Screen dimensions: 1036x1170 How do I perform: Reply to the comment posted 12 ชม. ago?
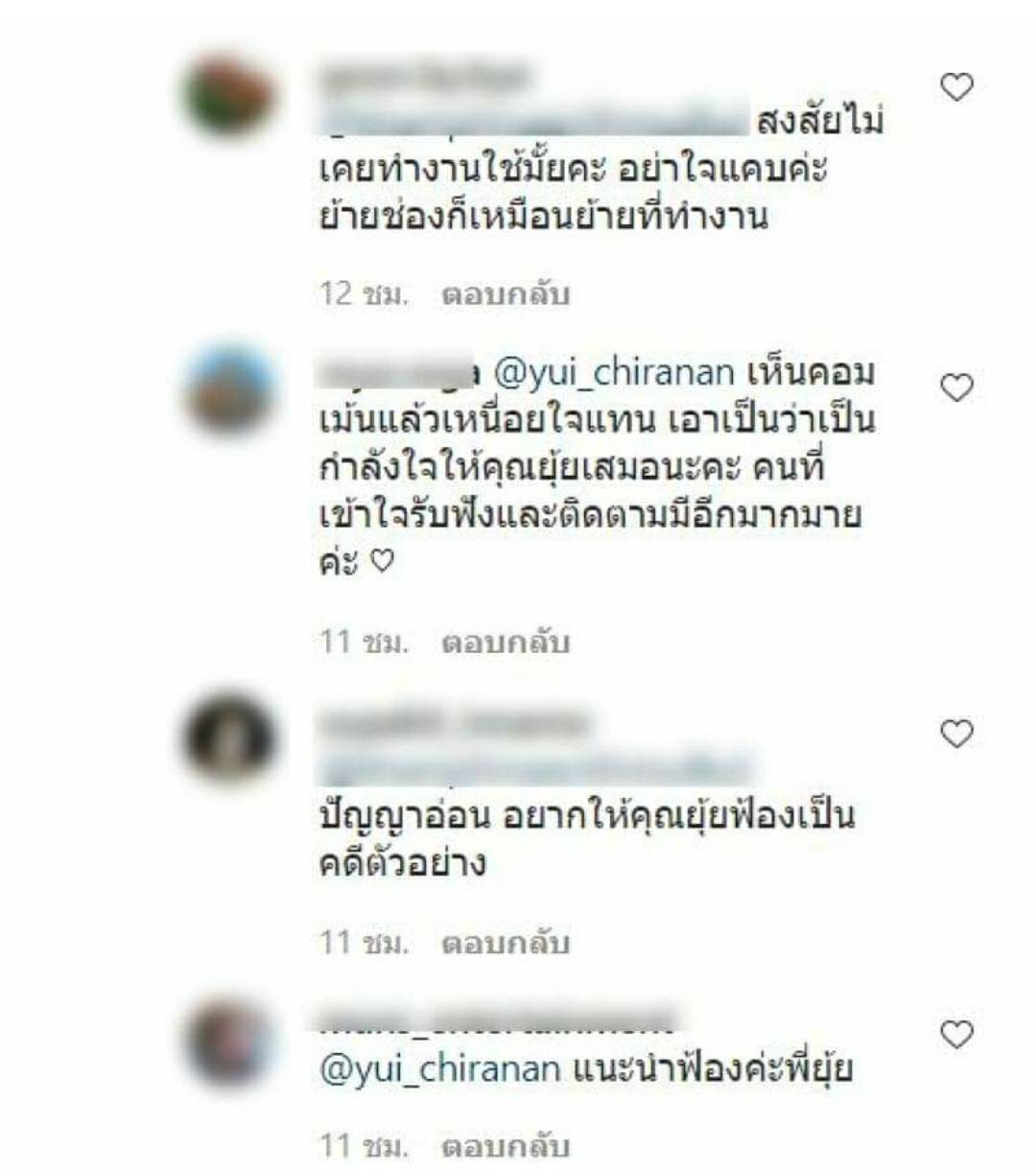pos(506,294)
